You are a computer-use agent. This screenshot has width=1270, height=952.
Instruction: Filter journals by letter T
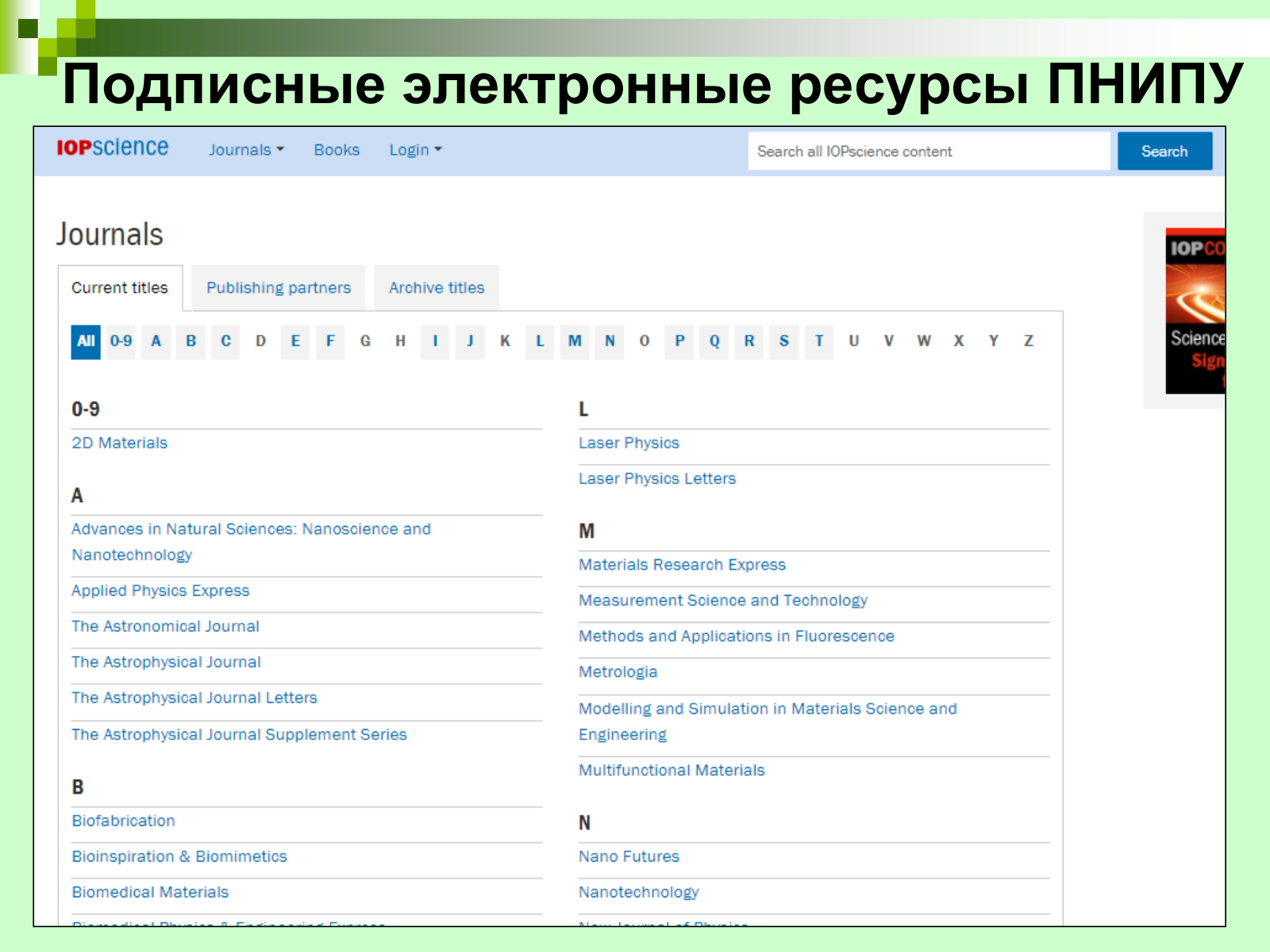[819, 342]
